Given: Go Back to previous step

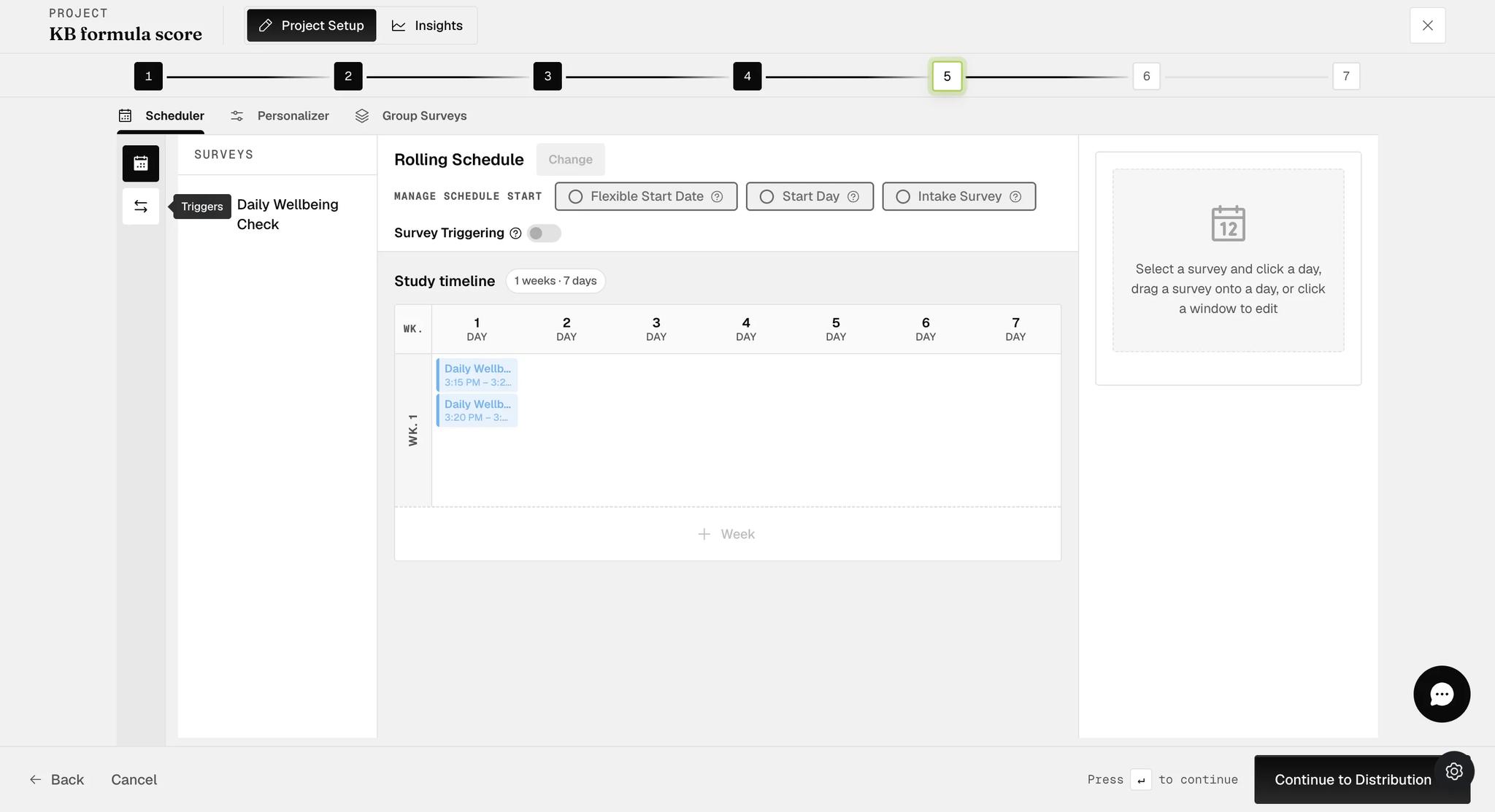Looking at the screenshot, I should 57,779.
